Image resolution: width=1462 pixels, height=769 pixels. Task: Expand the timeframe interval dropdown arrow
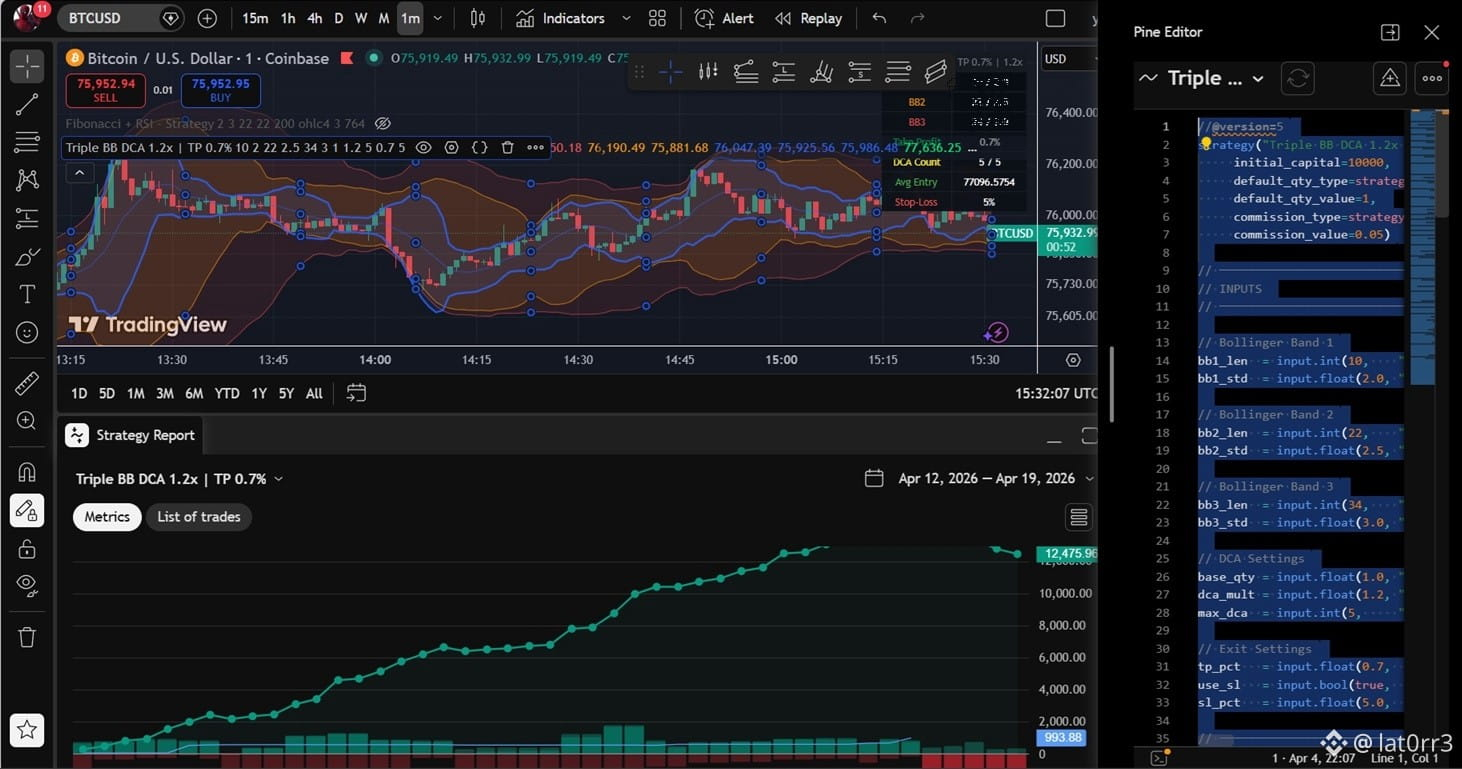coord(437,18)
